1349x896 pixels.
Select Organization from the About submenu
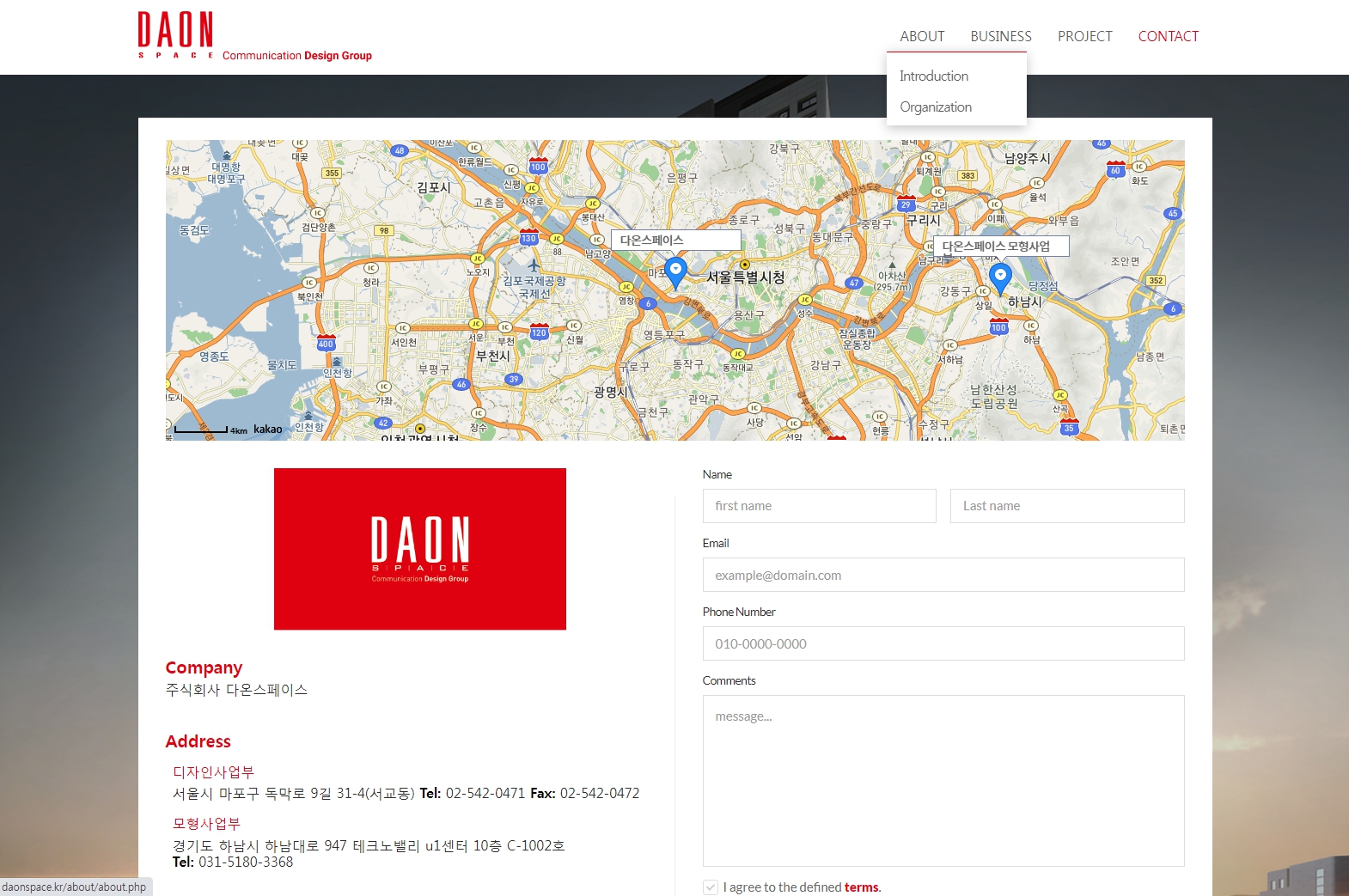pos(936,107)
